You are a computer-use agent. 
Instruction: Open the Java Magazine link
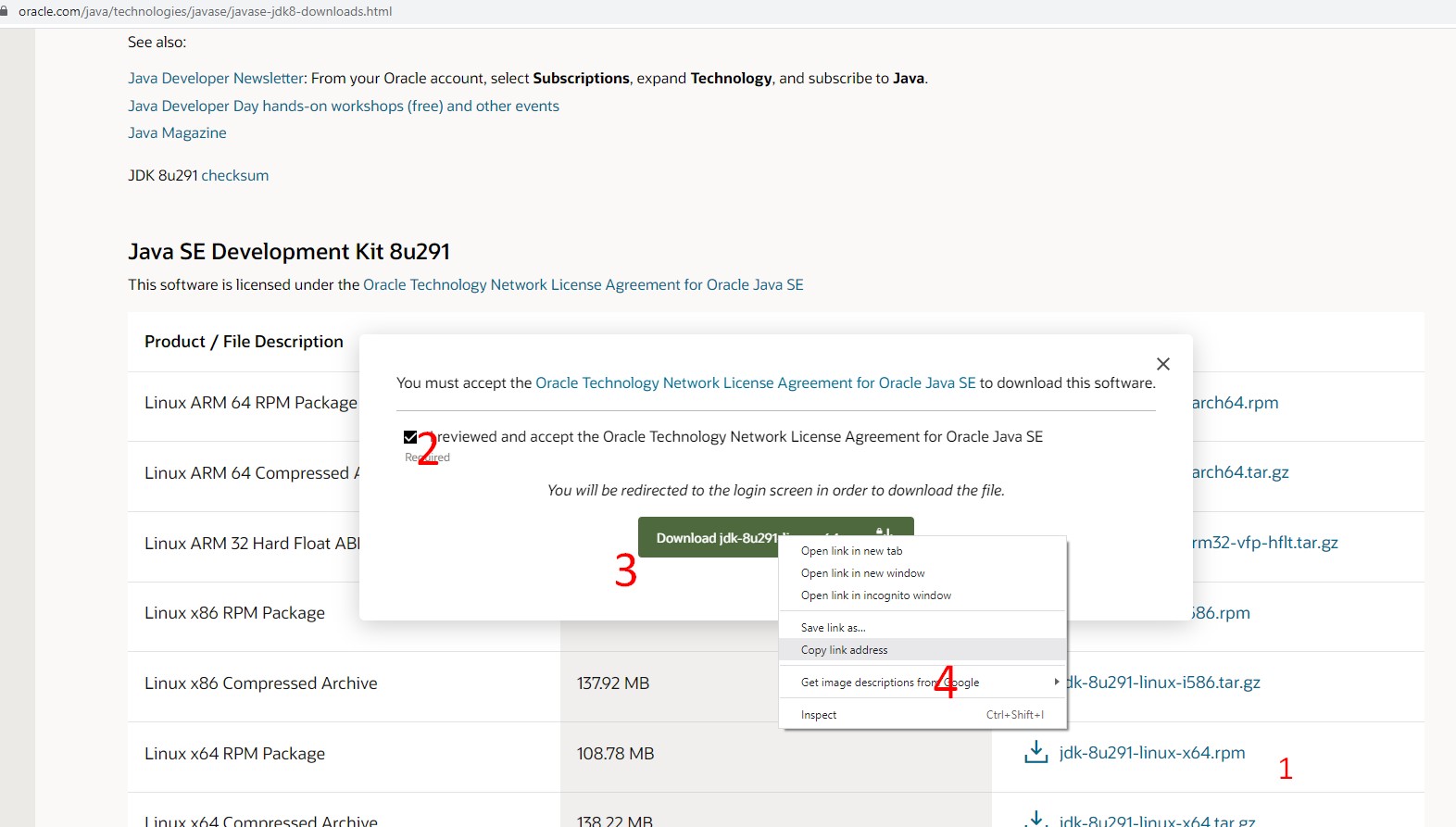[177, 133]
